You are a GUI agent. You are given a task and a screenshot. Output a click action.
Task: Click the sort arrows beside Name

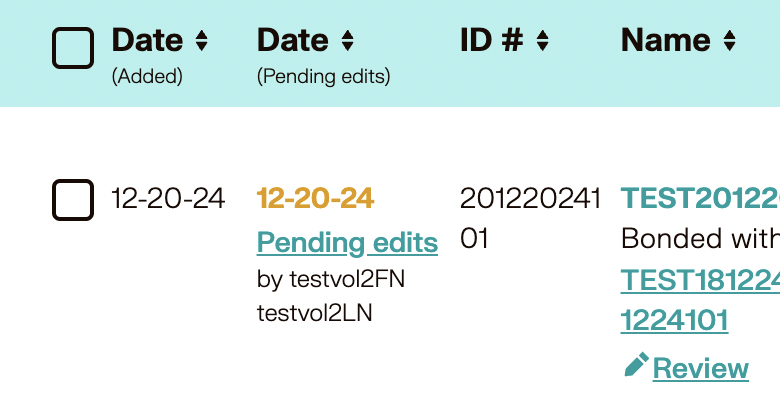729,41
